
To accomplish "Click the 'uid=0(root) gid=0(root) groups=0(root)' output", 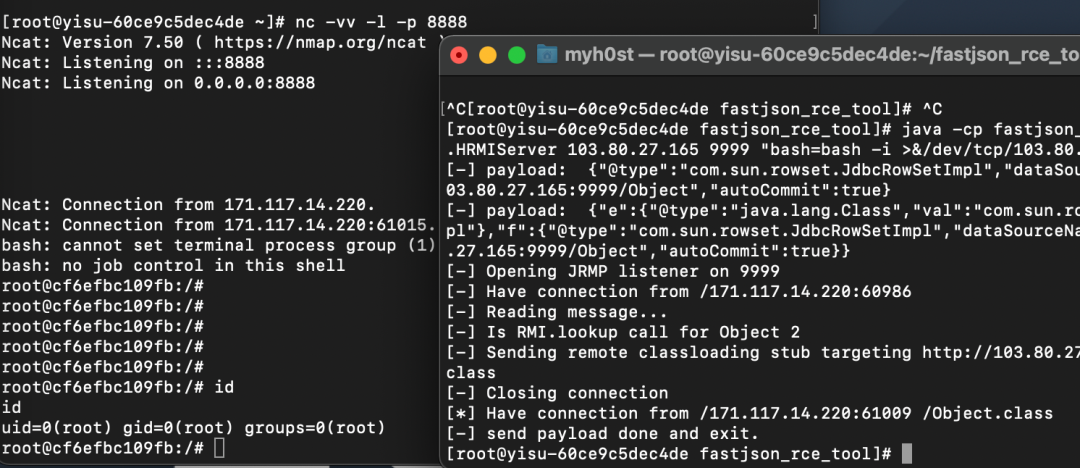I will click(194, 428).
